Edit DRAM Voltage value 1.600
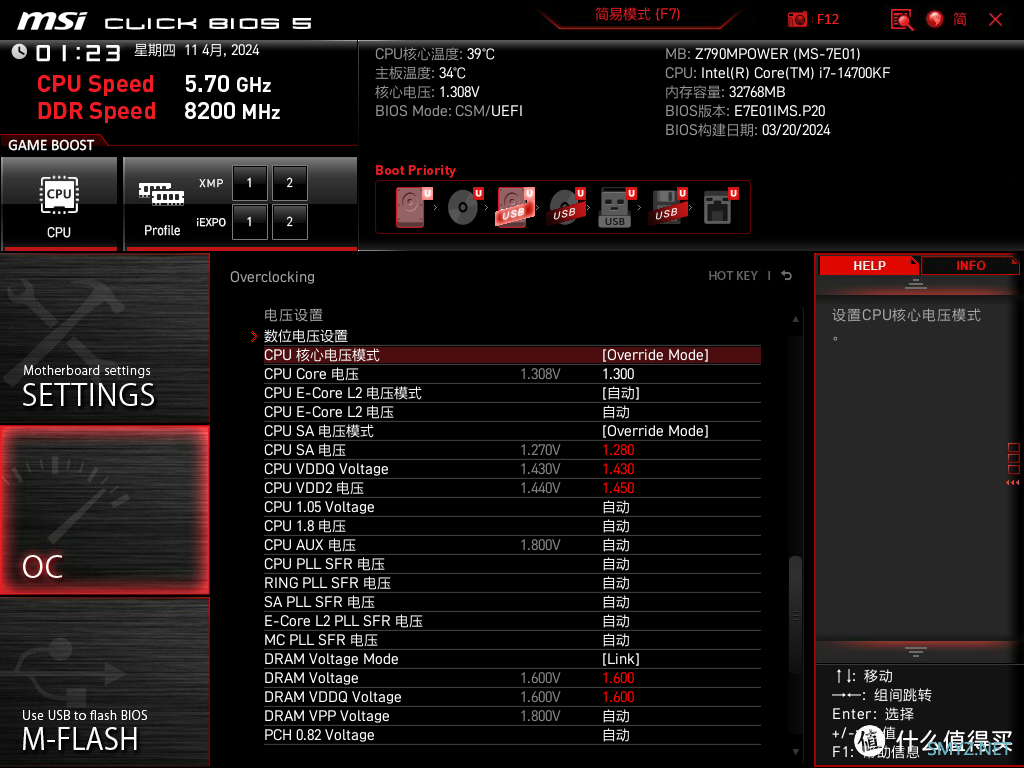Screen dimensions: 1024x768 coord(618,678)
